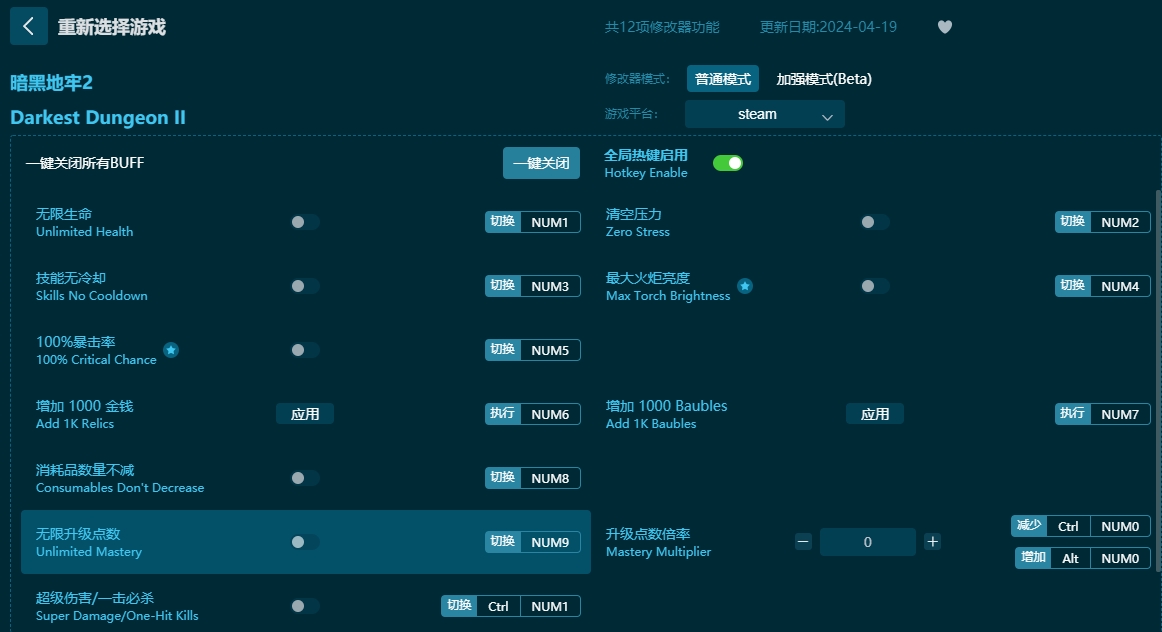
Task: Click the NUM5 hotkey field
Action: point(550,350)
